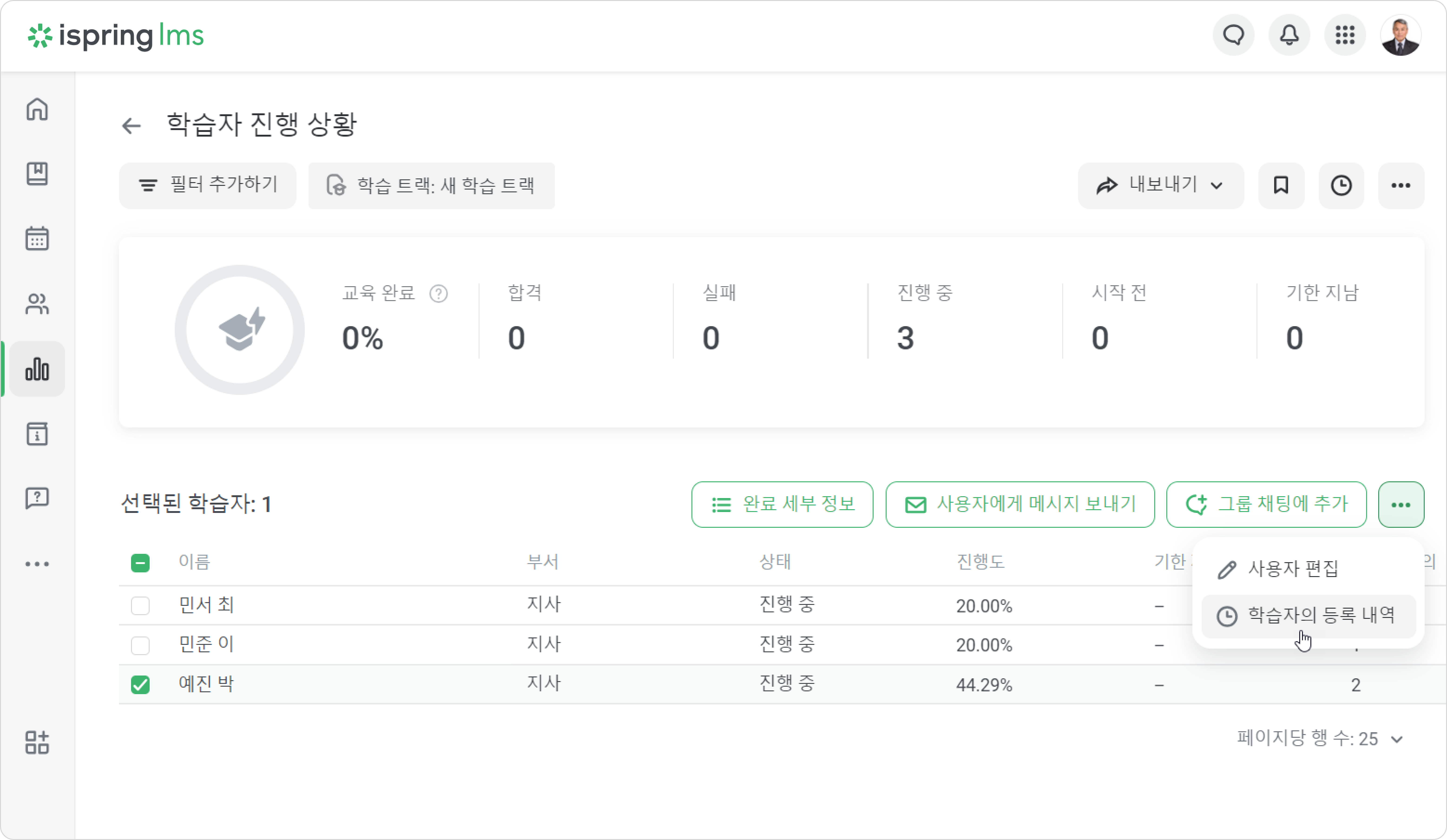This screenshot has height=840, width=1447.
Task: Open the apps grid launcher
Action: tap(1345, 36)
